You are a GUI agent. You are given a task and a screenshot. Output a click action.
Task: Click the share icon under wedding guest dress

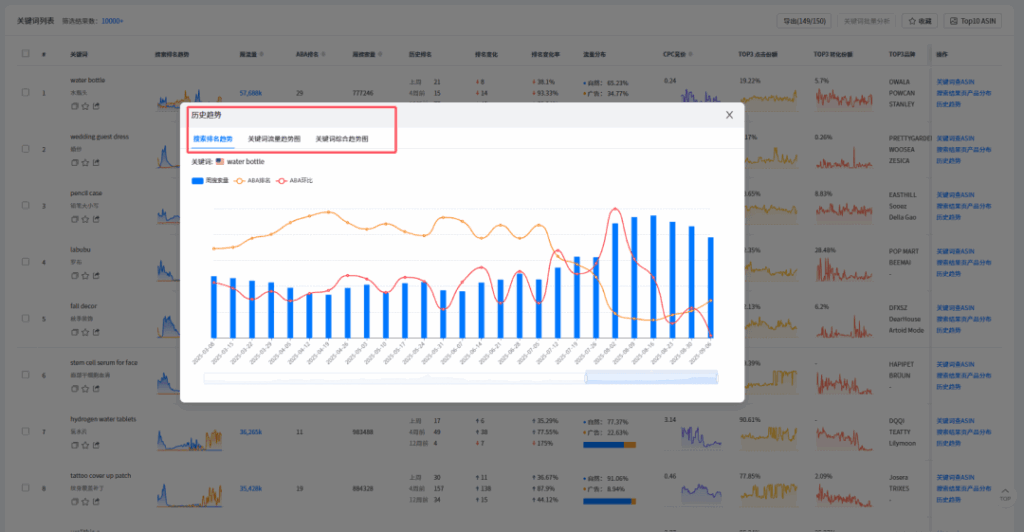point(94,162)
